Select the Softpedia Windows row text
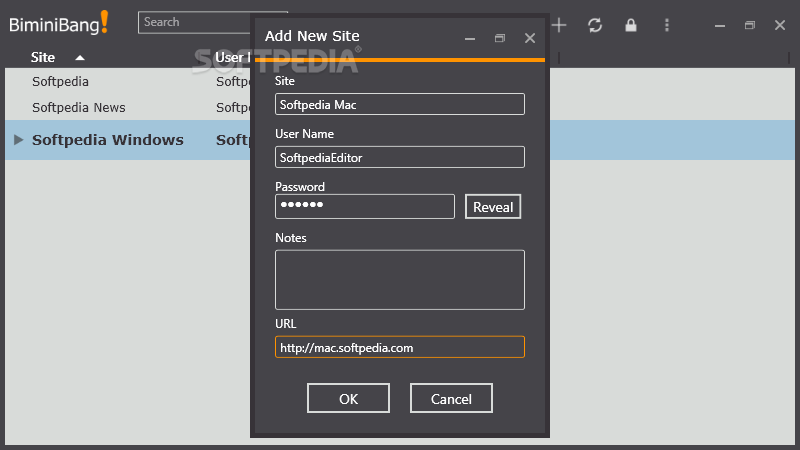The width and height of the screenshot is (800, 450). click(108, 140)
